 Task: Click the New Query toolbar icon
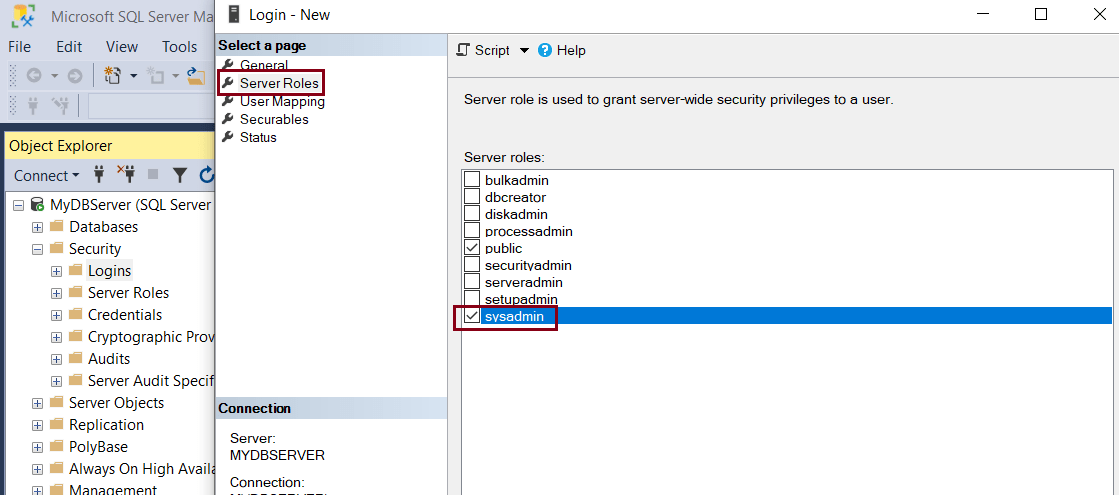[x=113, y=76]
